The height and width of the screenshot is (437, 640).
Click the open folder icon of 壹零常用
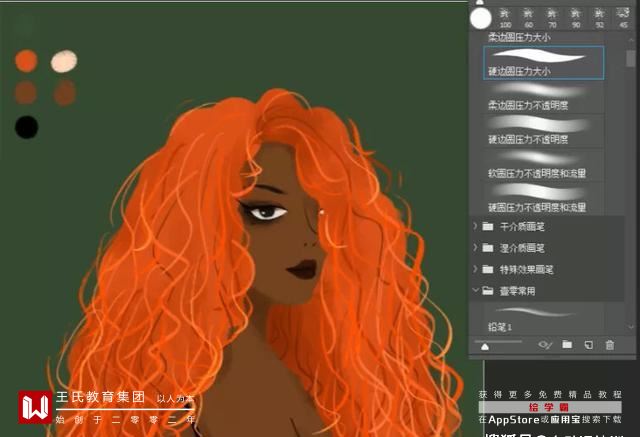coord(488,291)
